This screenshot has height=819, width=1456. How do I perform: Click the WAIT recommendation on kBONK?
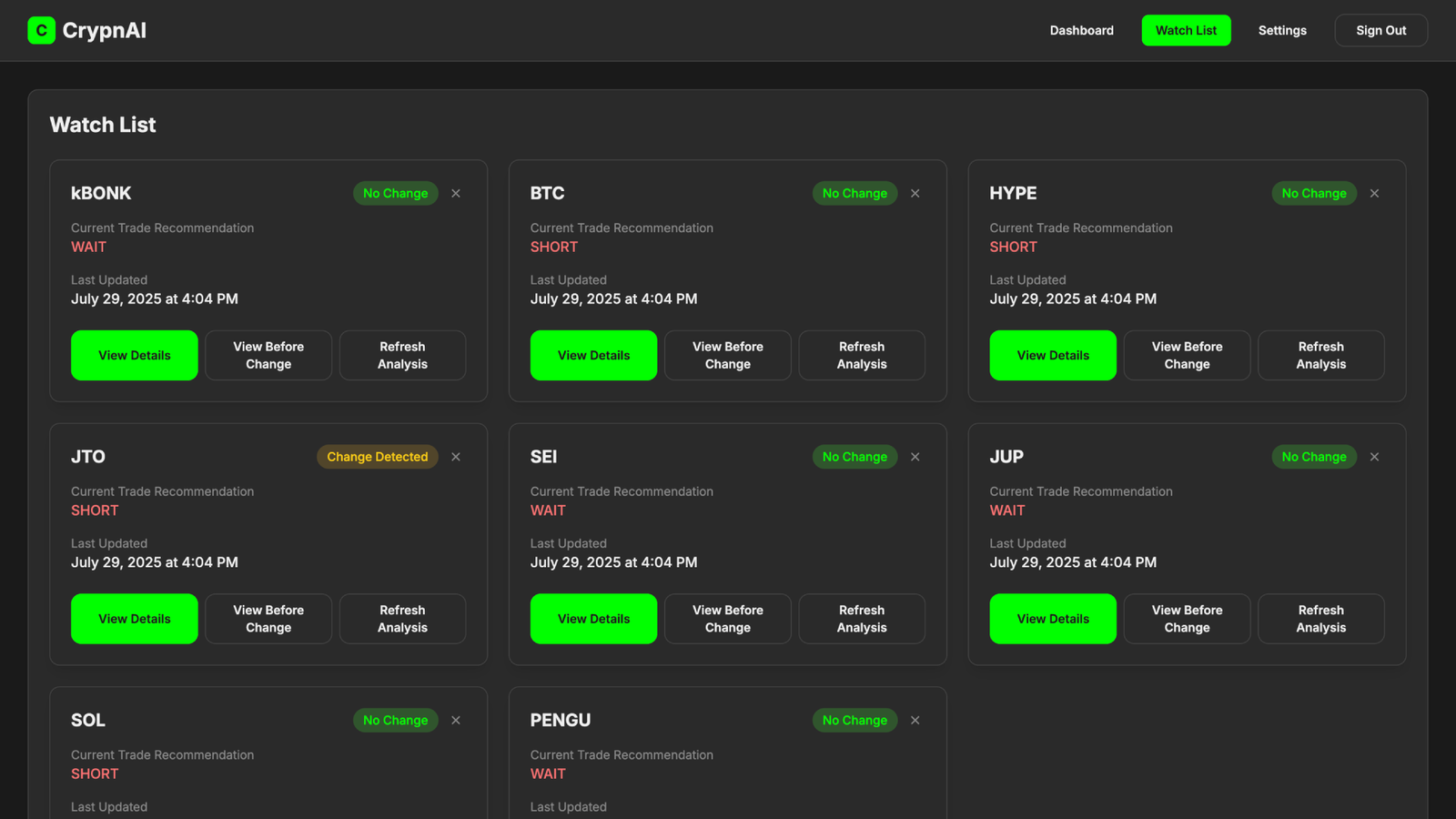tap(88, 247)
